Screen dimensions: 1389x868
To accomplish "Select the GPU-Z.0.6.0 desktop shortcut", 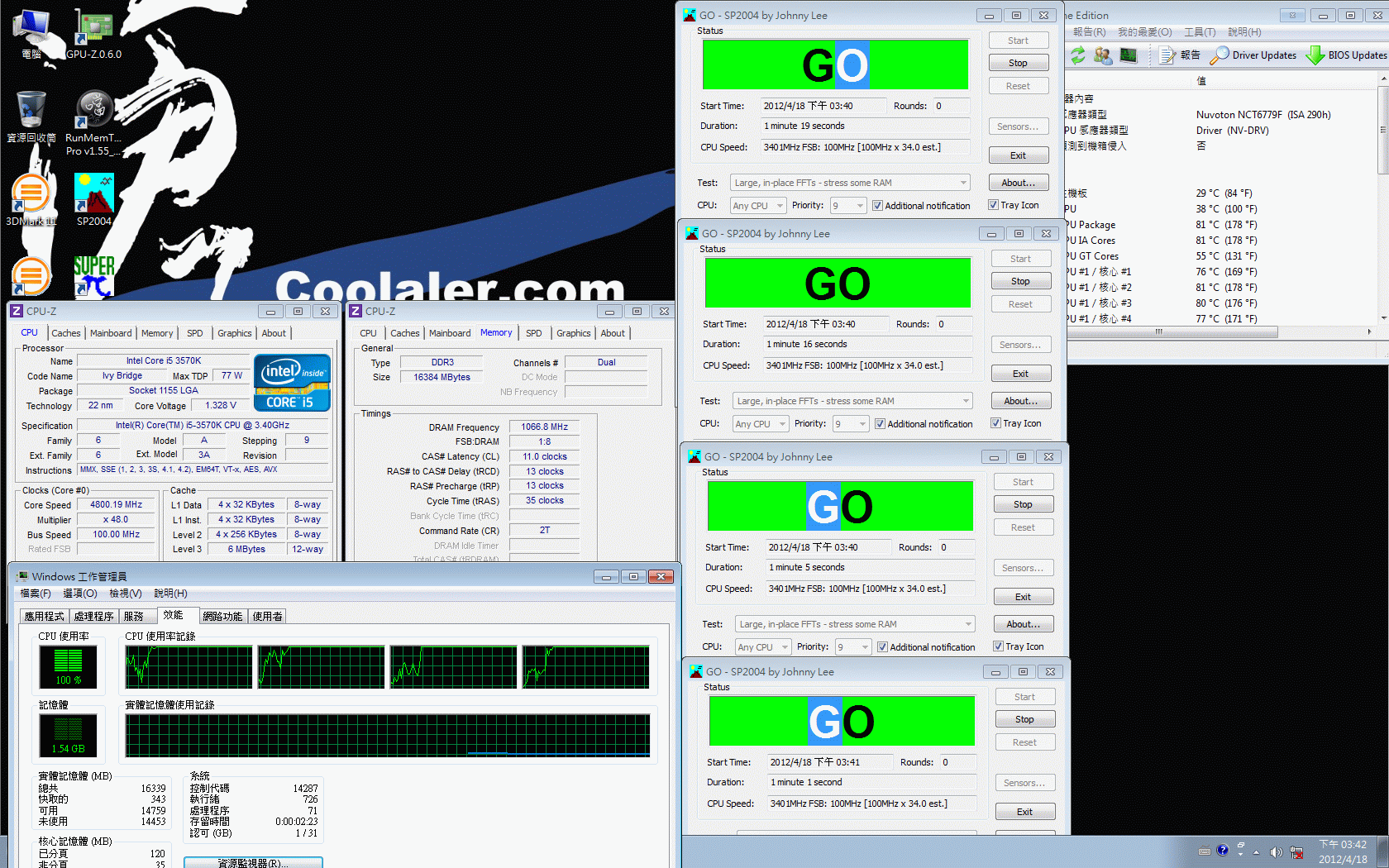I will click(x=93, y=33).
